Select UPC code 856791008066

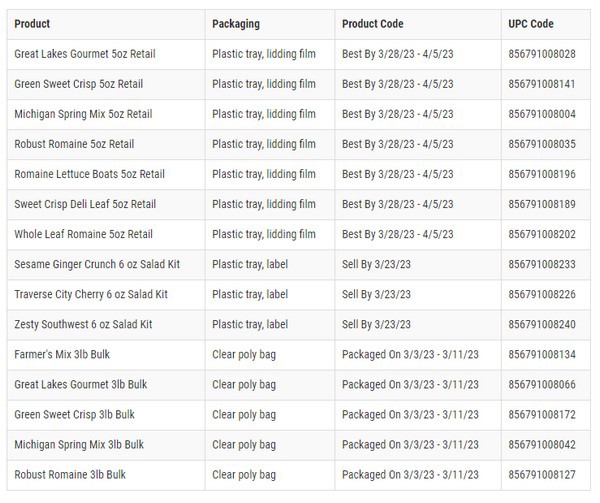pyautogui.click(x=542, y=384)
